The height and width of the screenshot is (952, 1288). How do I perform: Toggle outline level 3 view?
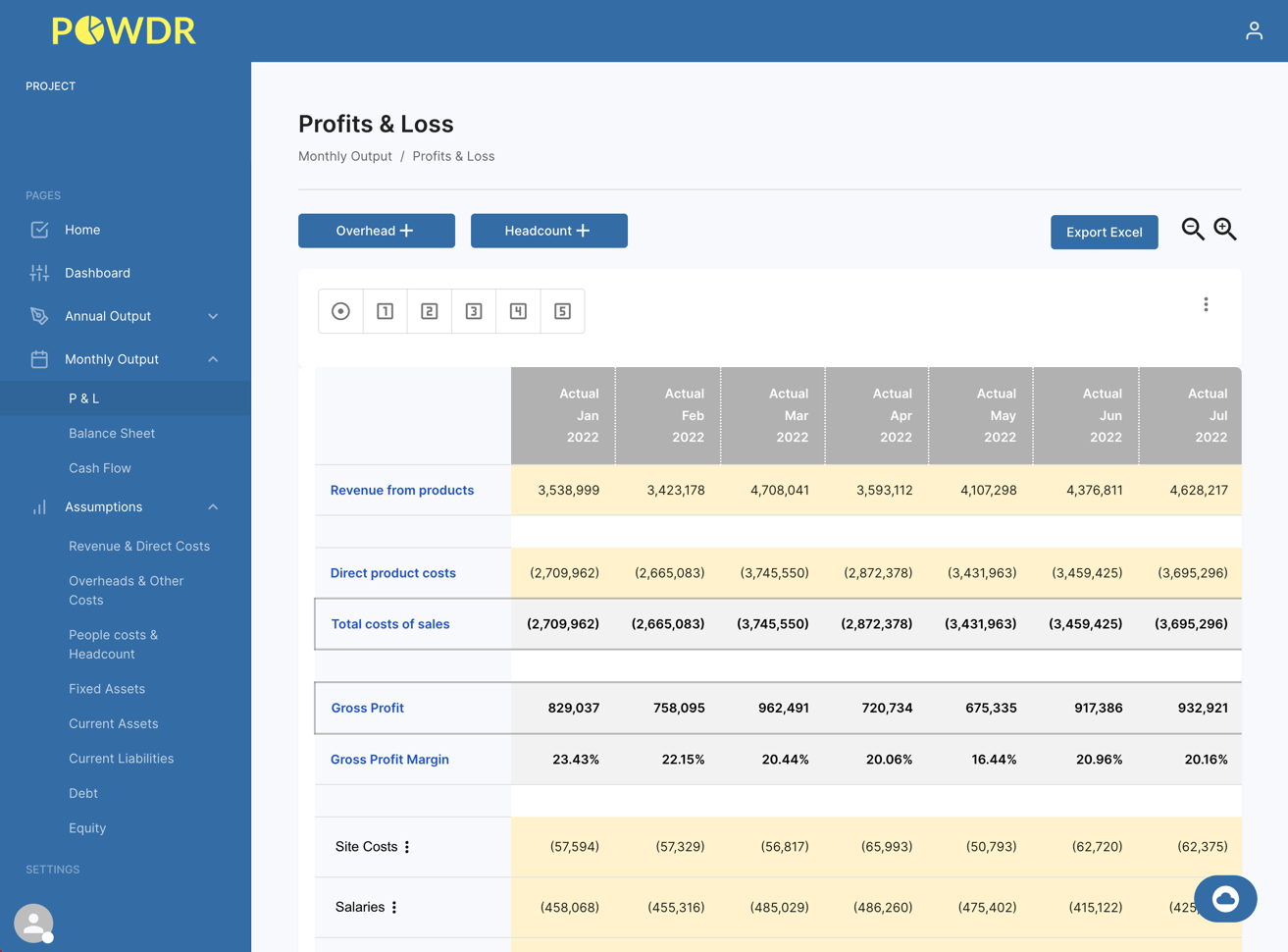pyautogui.click(x=473, y=310)
